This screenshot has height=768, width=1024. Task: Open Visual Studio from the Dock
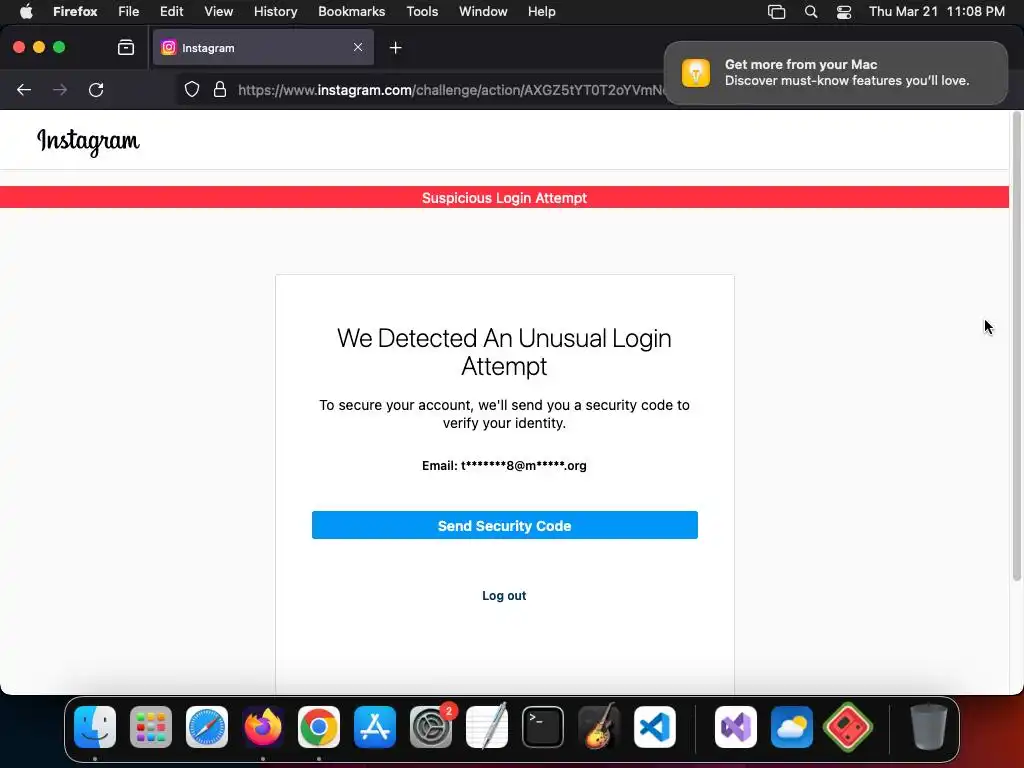pos(736,726)
